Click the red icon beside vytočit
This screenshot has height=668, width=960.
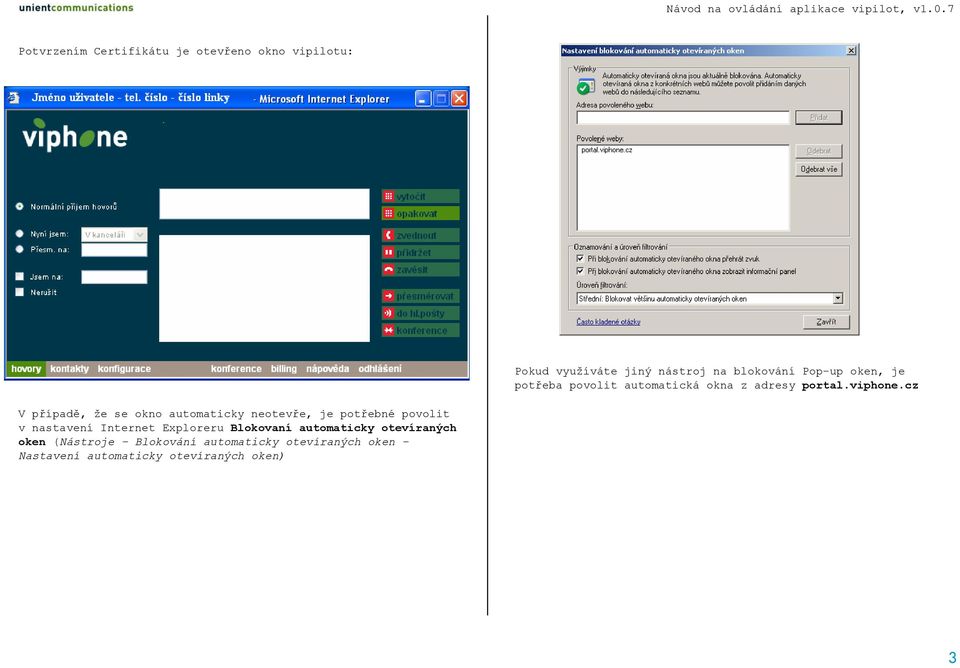pyautogui.click(x=388, y=197)
